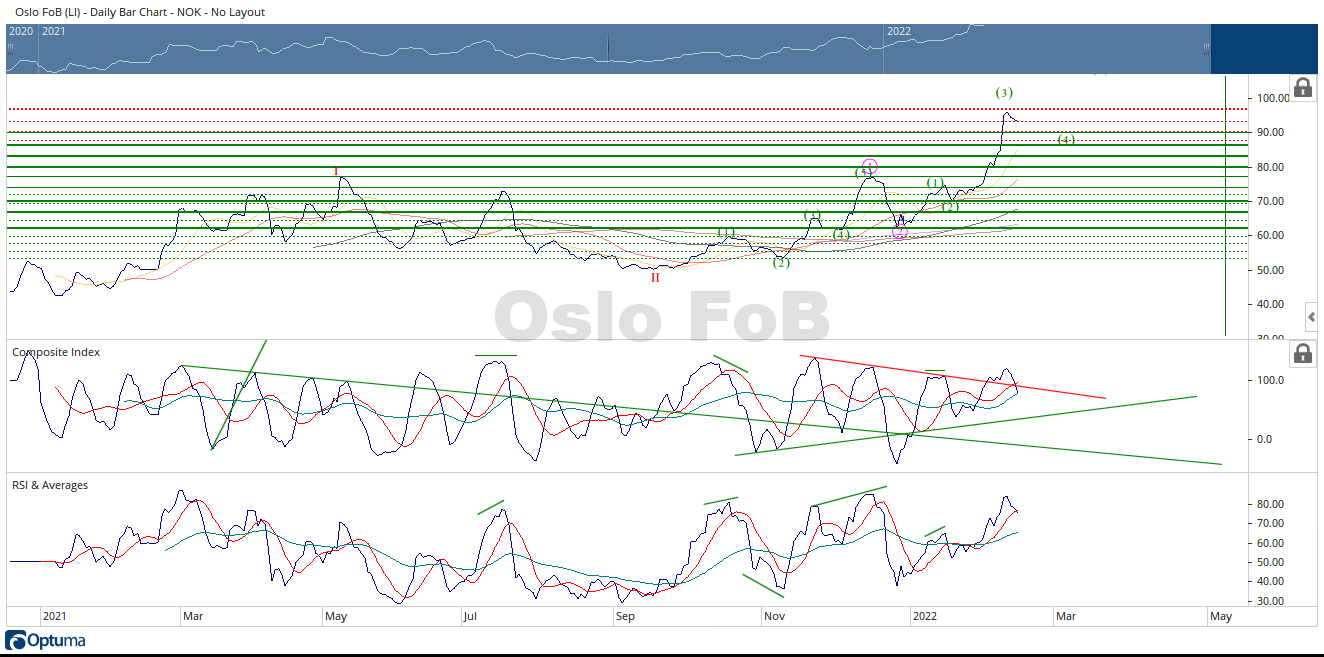
Task: Click the Jul label on the date axis
Action: pyautogui.click(x=470, y=616)
